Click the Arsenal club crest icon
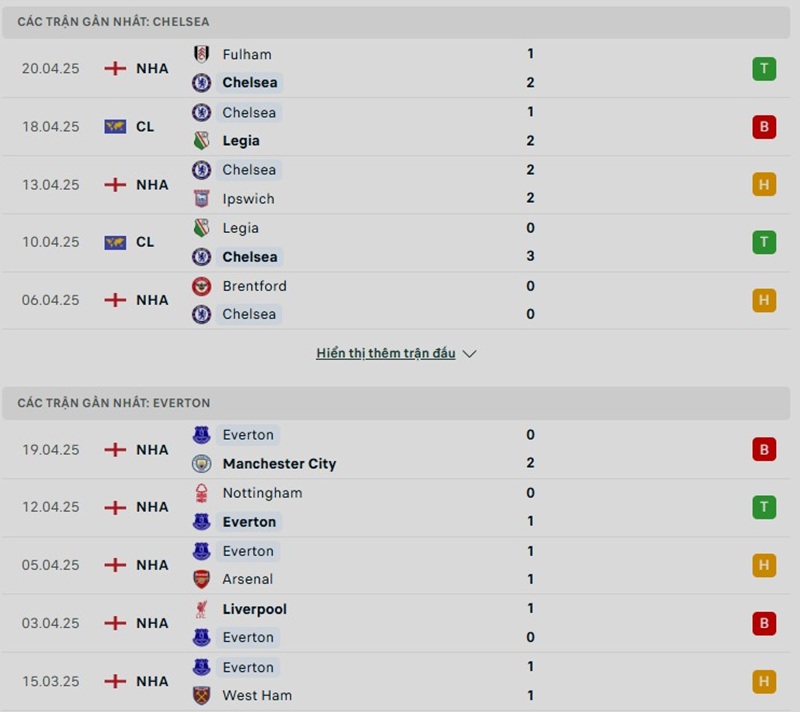 point(201,579)
